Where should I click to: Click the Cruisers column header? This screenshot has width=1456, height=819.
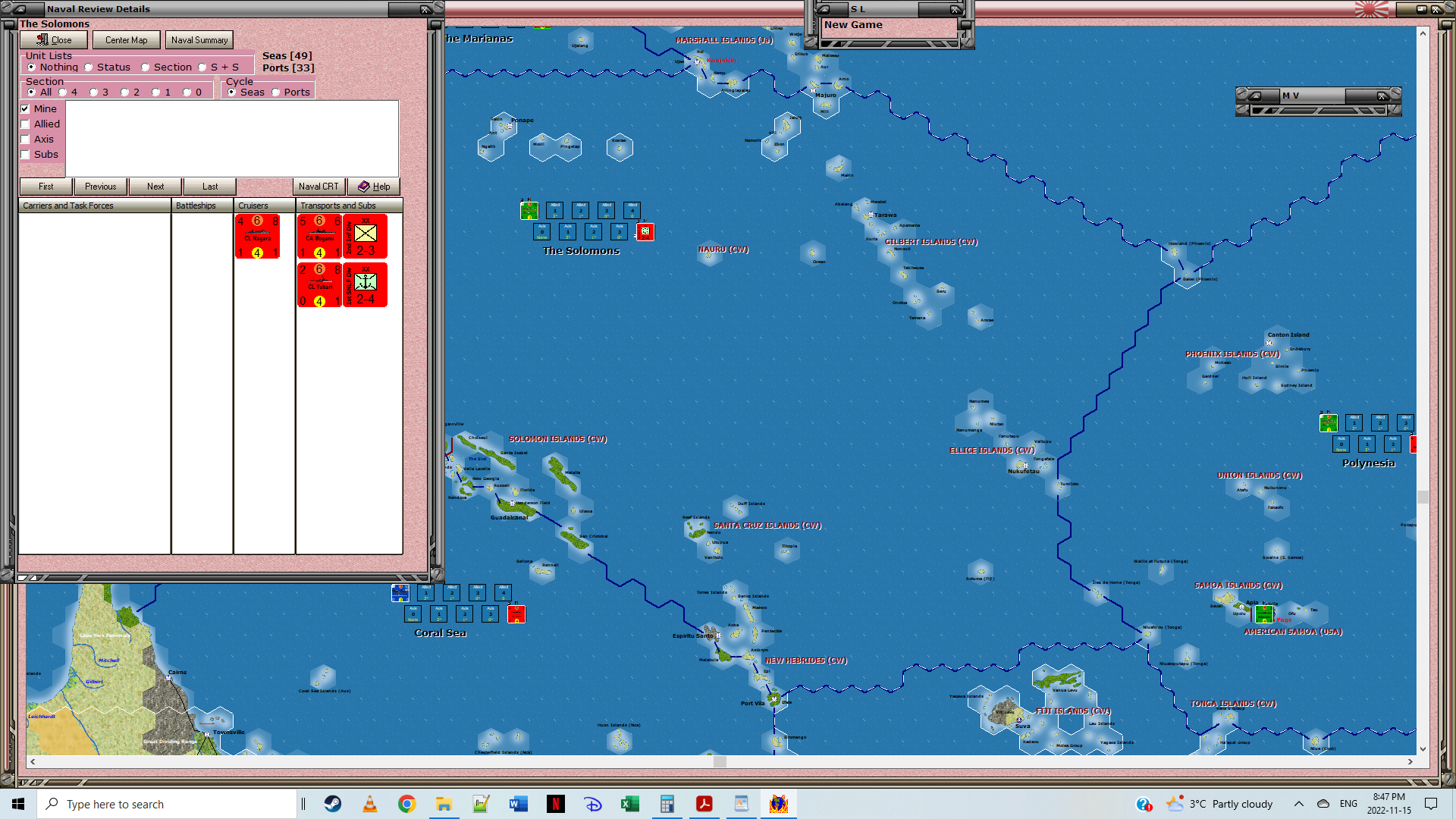pyautogui.click(x=264, y=206)
